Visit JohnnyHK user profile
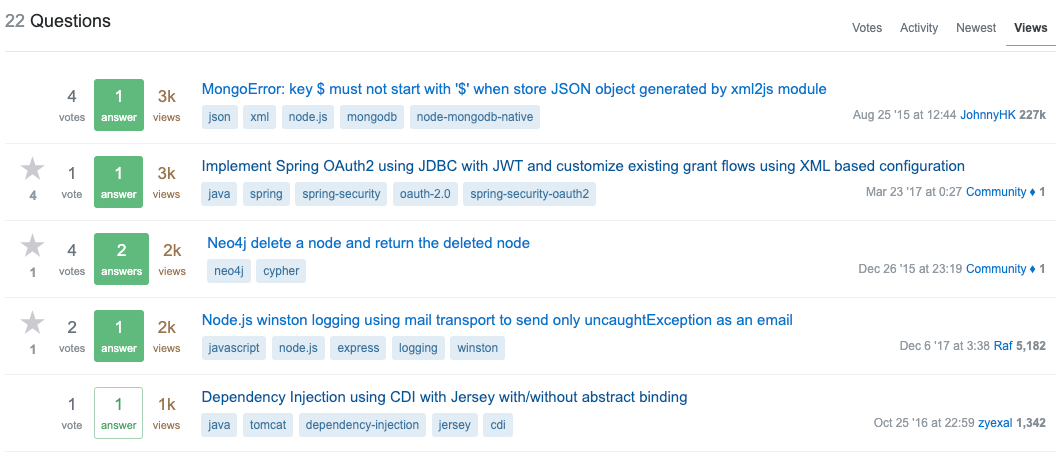 coord(988,115)
